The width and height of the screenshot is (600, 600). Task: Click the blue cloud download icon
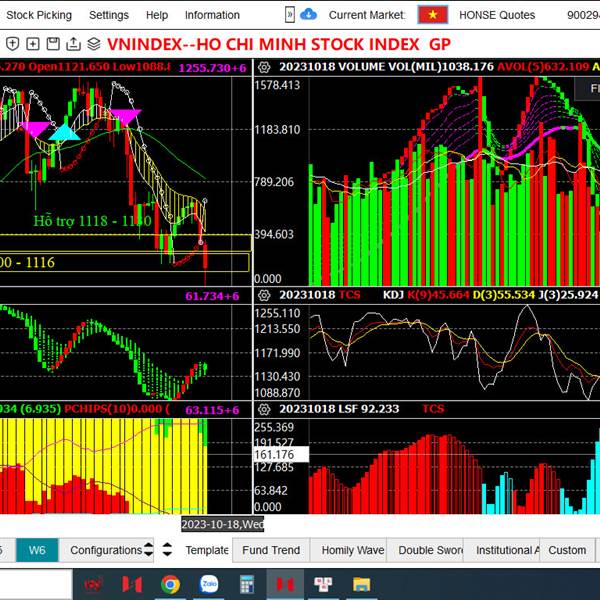coord(308,15)
